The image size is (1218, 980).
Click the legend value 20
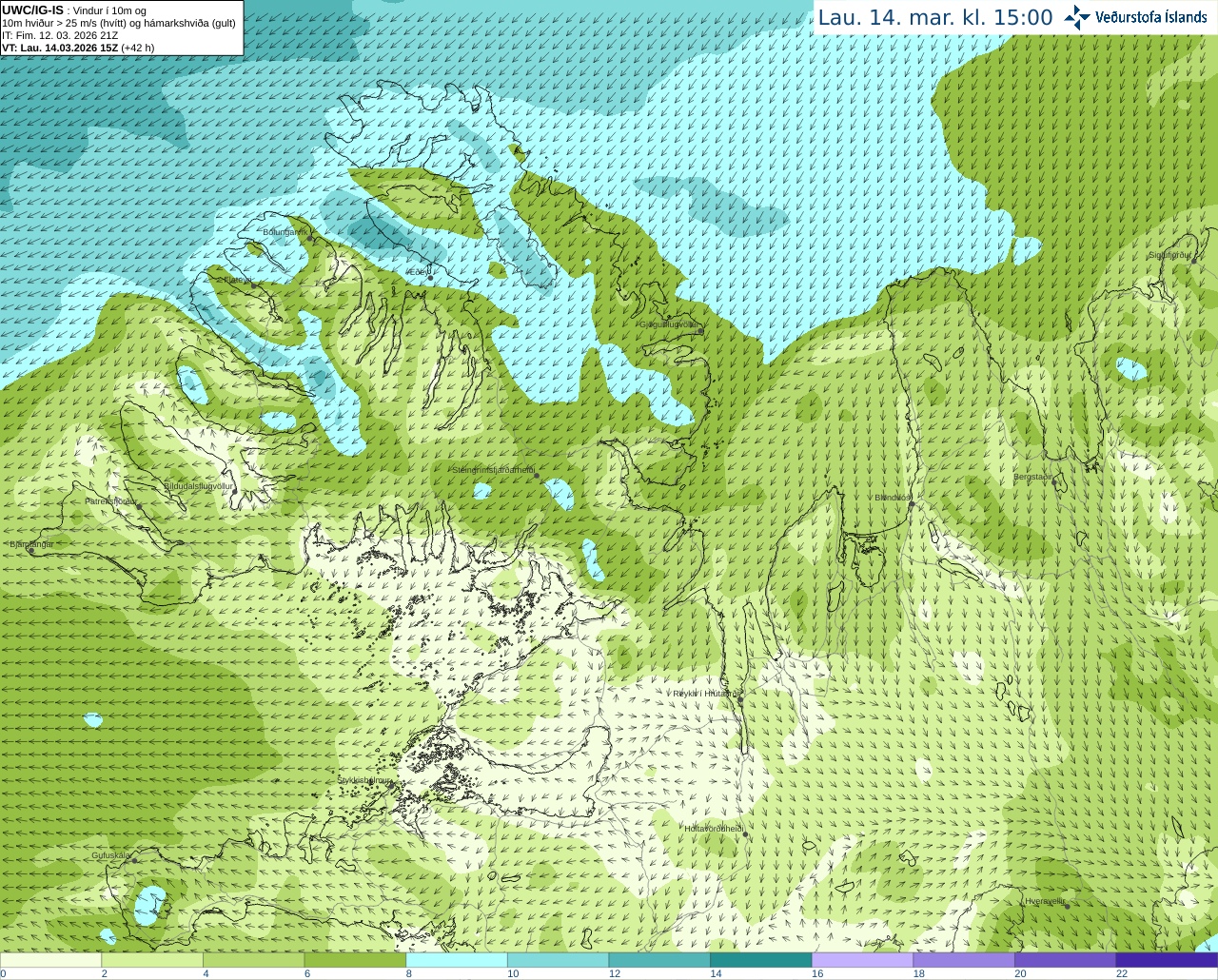tap(1020, 973)
